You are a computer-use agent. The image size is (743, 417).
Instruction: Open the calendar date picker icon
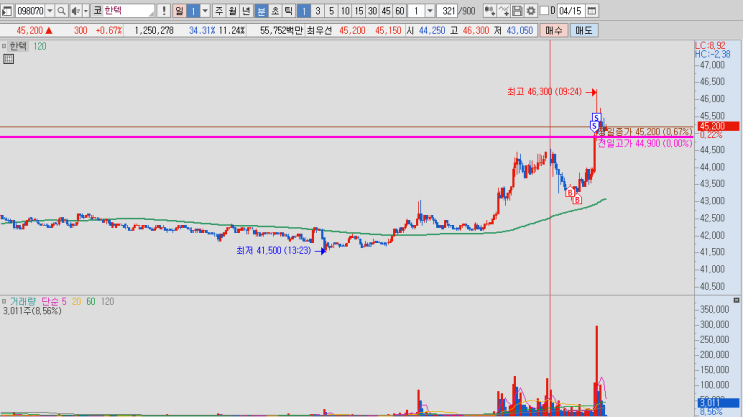coord(592,10)
